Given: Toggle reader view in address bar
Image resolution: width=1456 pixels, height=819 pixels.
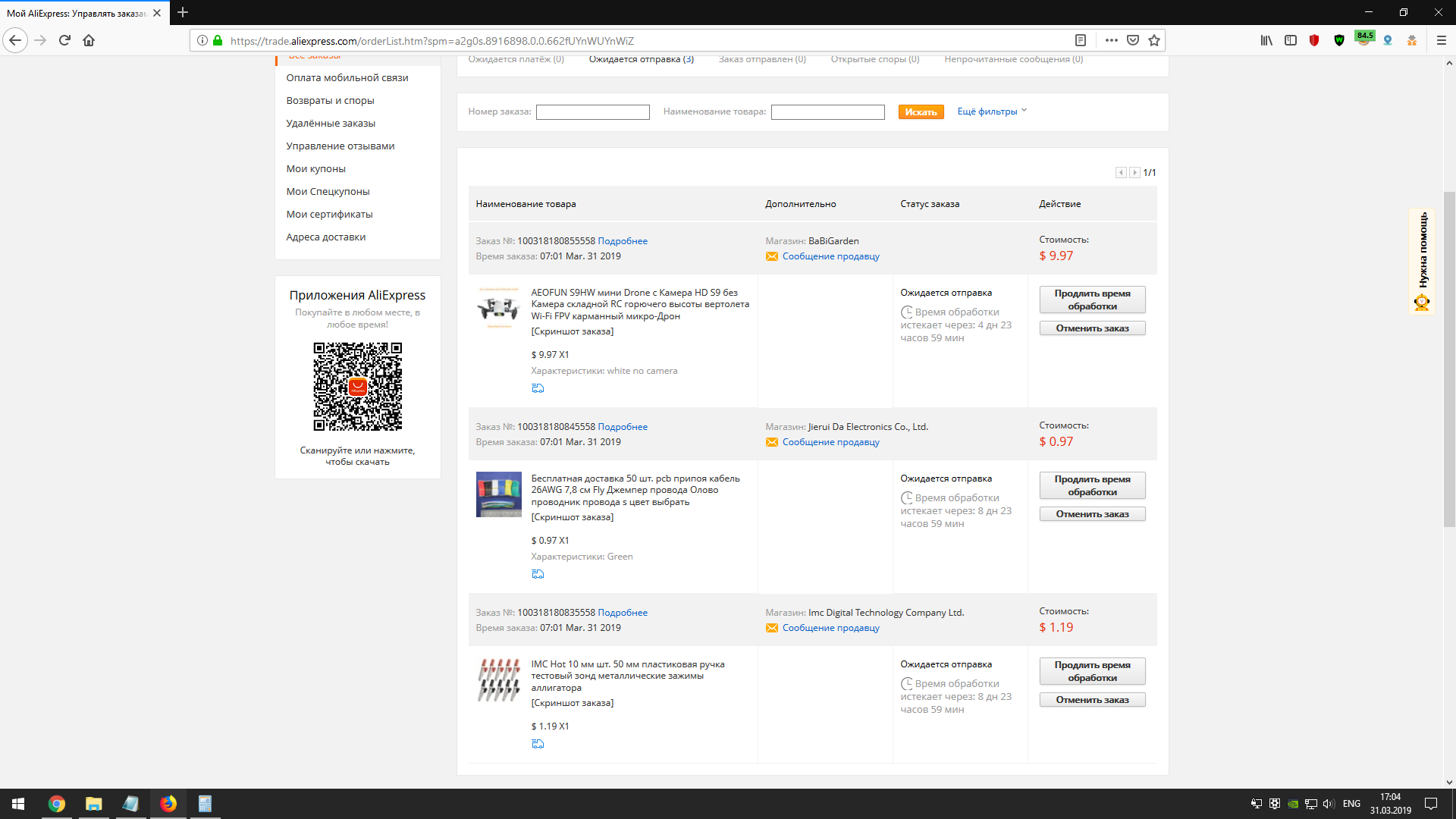Looking at the screenshot, I should pos(1081,40).
